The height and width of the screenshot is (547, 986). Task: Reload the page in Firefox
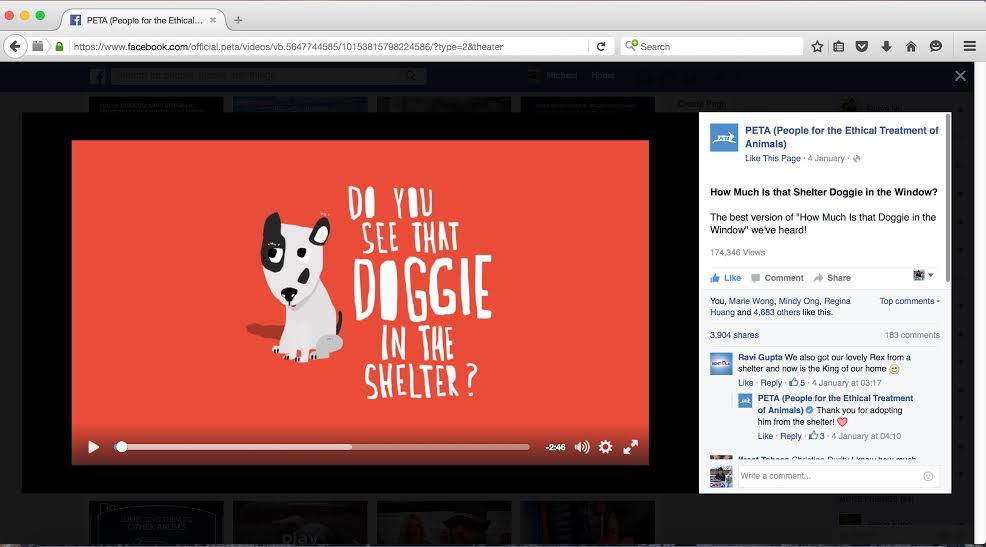click(x=601, y=47)
